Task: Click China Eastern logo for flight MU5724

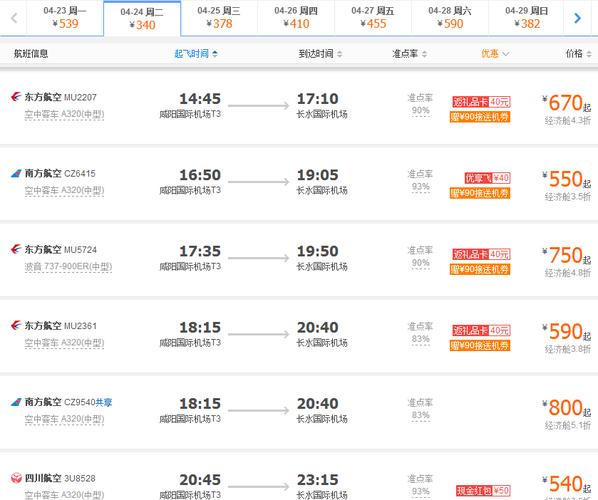Action: tap(16, 249)
